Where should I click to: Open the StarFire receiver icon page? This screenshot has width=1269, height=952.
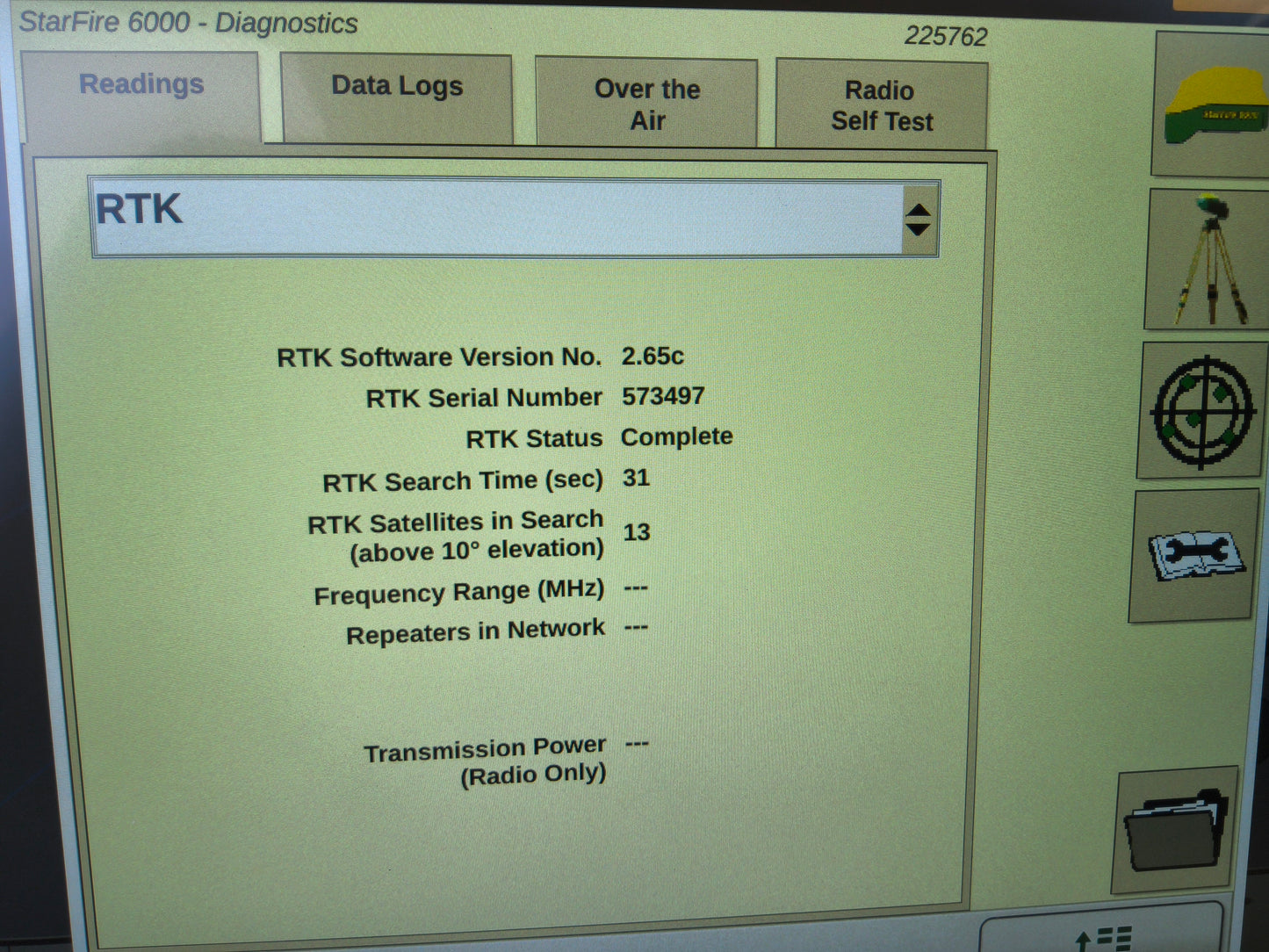tap(1212, 105)
